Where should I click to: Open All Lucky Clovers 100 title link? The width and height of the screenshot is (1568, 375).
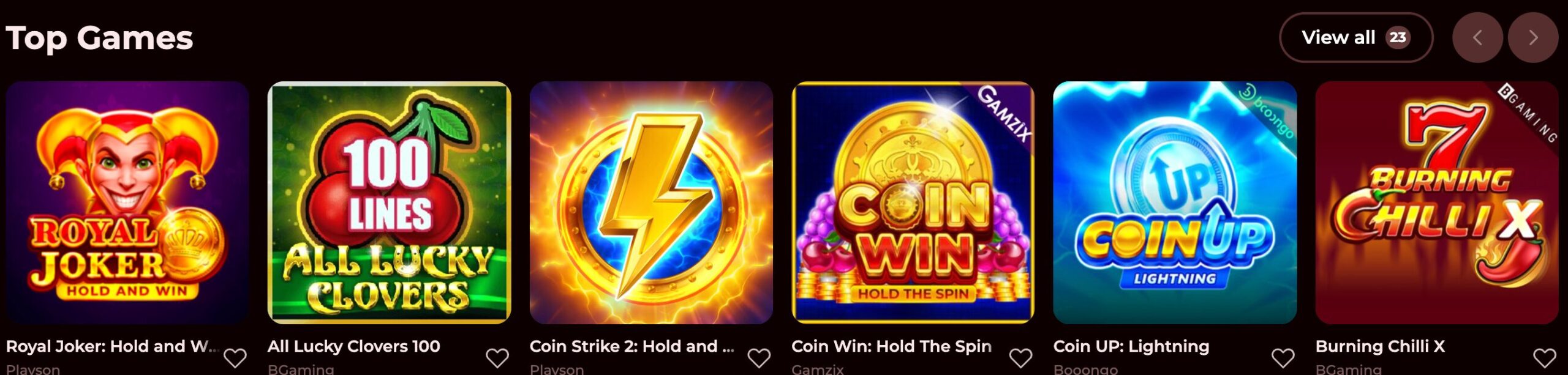(354, 347)
